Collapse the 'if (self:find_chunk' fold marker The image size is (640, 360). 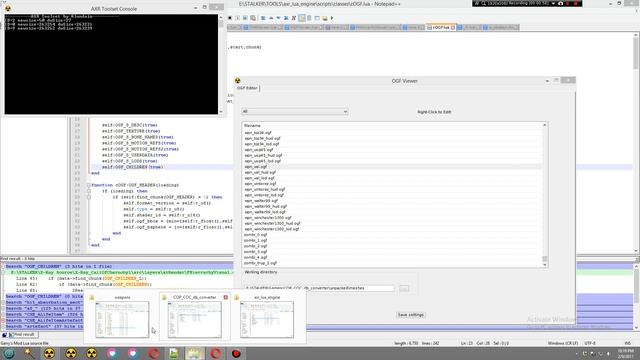coord(89,197)
